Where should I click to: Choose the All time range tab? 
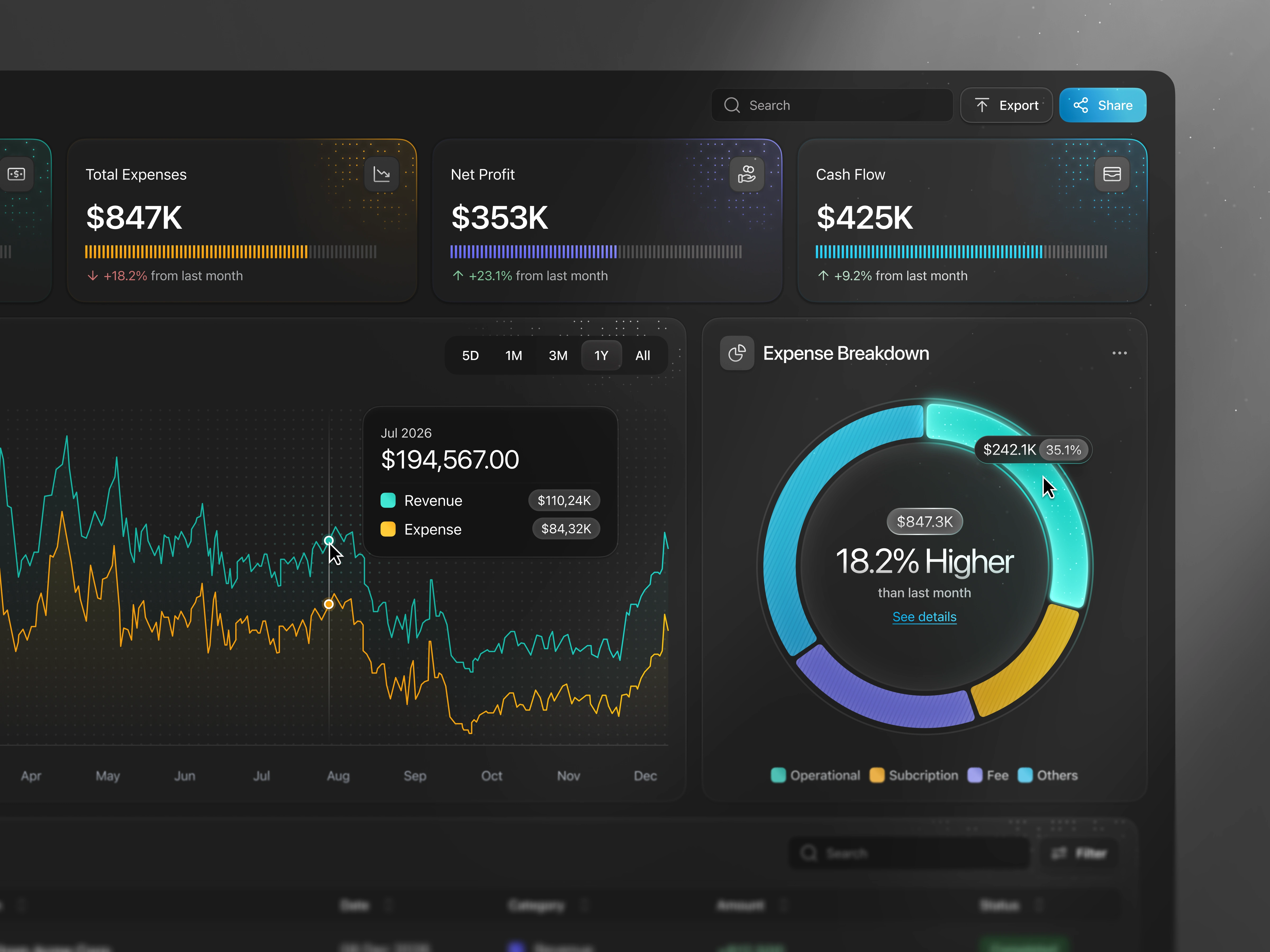pyautogui.click(x=642, y=356)
